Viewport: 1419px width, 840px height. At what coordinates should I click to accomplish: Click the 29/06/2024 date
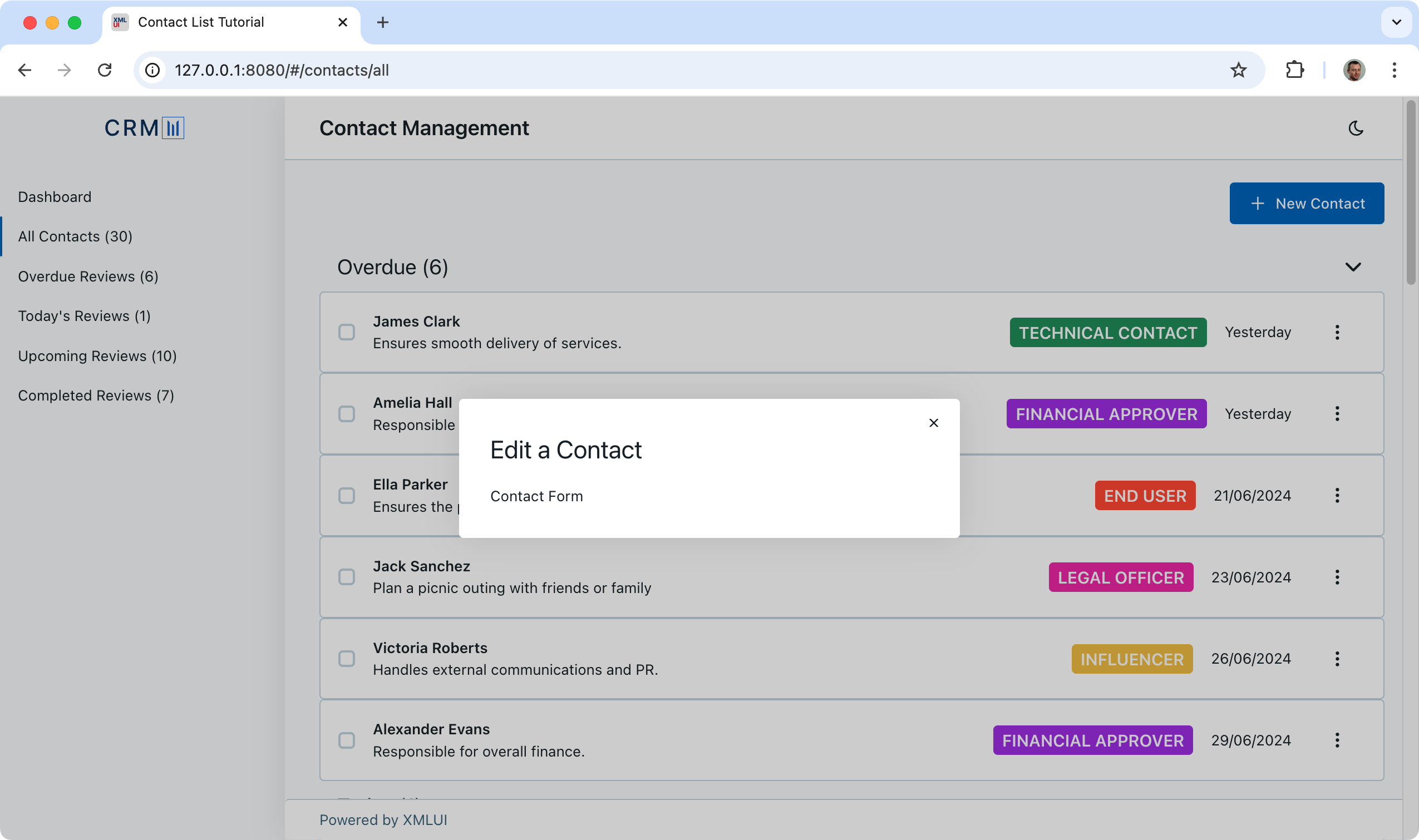pyautogui.click(x=1251, y=740)
